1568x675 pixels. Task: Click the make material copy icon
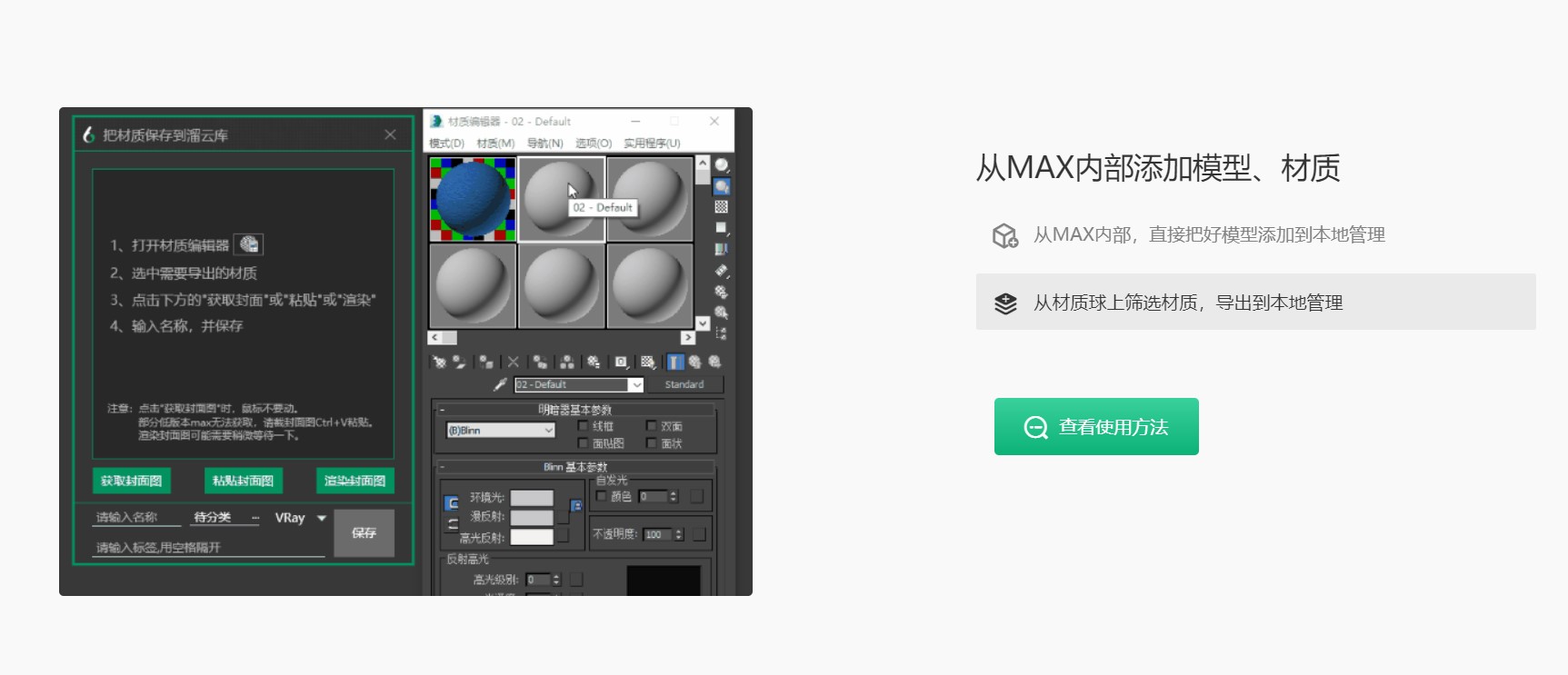coord(540,362)
